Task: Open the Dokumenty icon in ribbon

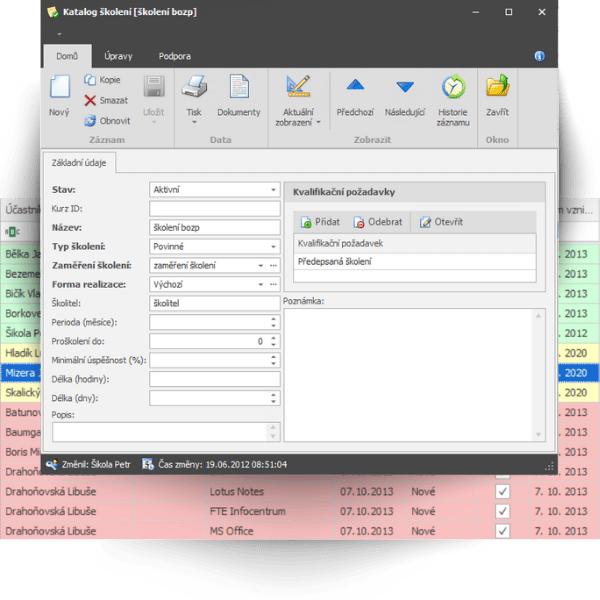Action: (x=238, y=88)
